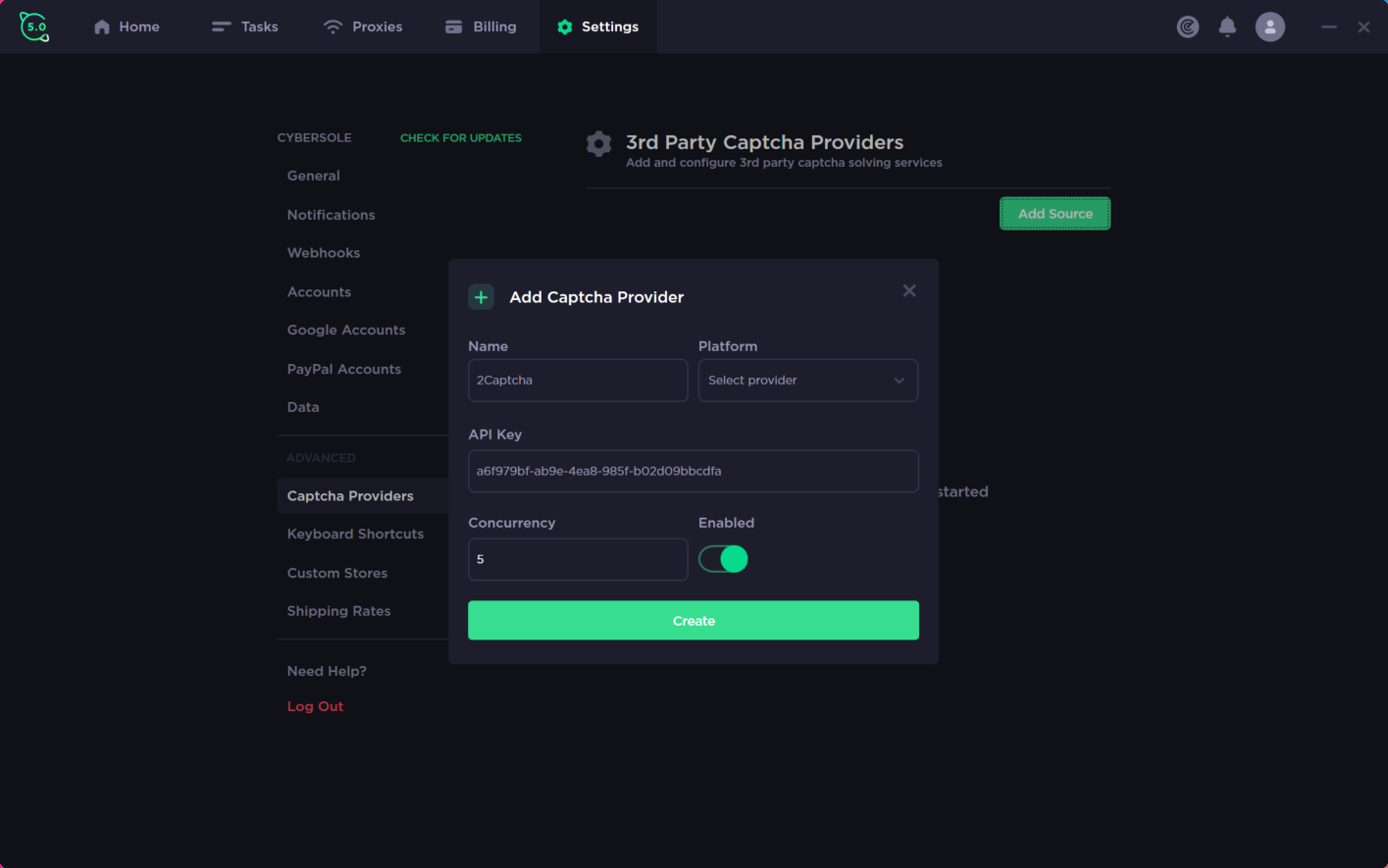Click the Create button
This screenshot has width=1388, height=868.
(694, 621)
